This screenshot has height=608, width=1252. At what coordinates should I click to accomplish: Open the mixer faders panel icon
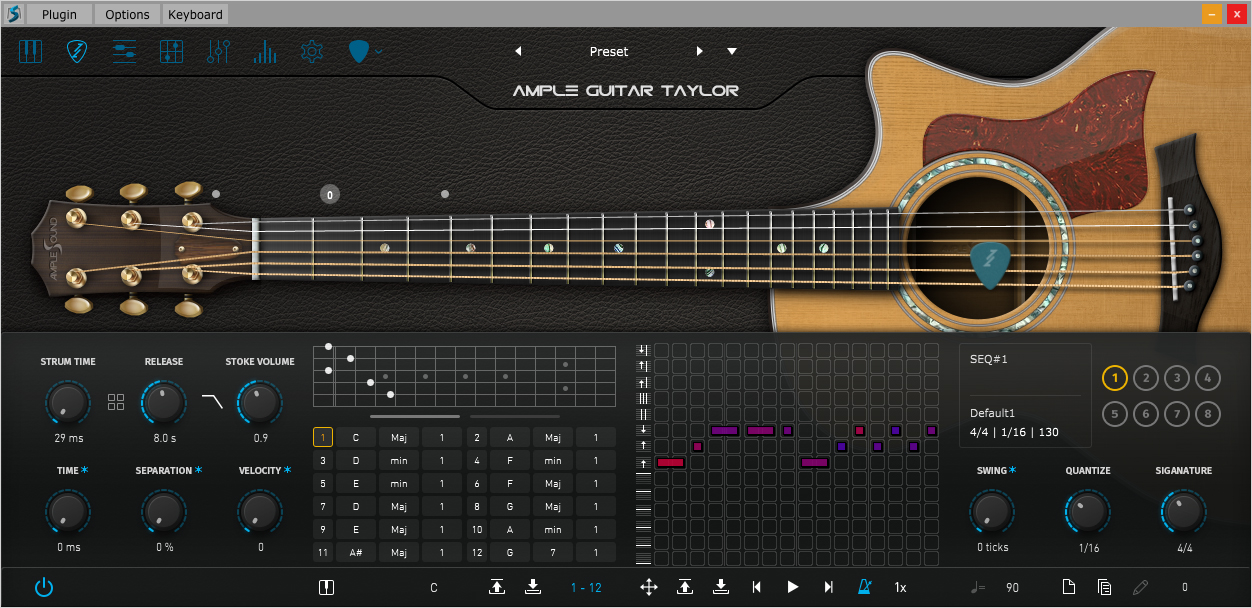pos(218,52)
